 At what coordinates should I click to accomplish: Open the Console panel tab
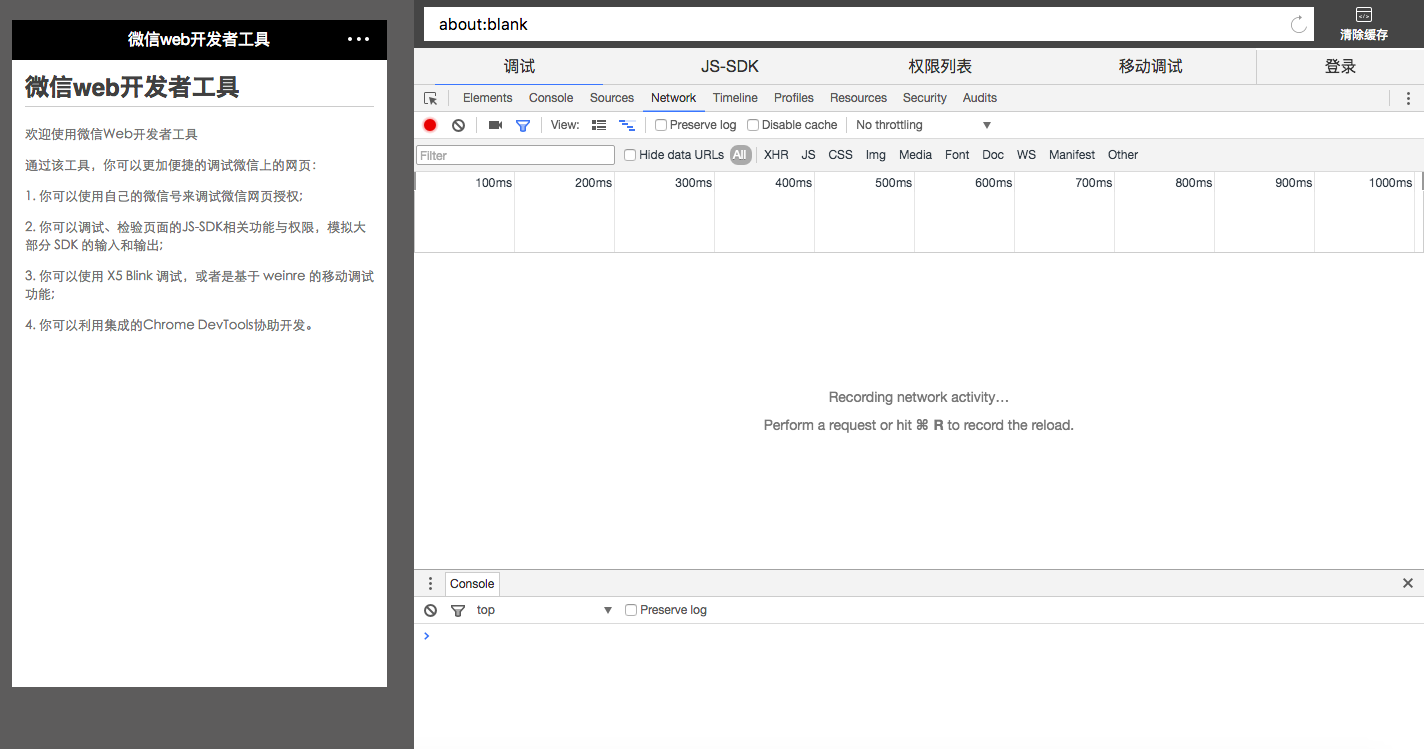pos(551,98)
